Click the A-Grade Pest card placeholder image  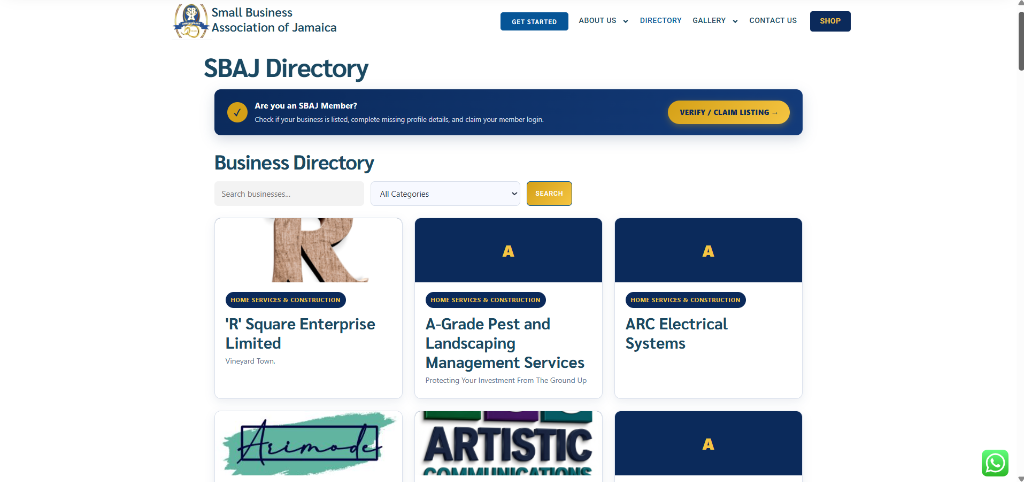click(x=508, y=250)
